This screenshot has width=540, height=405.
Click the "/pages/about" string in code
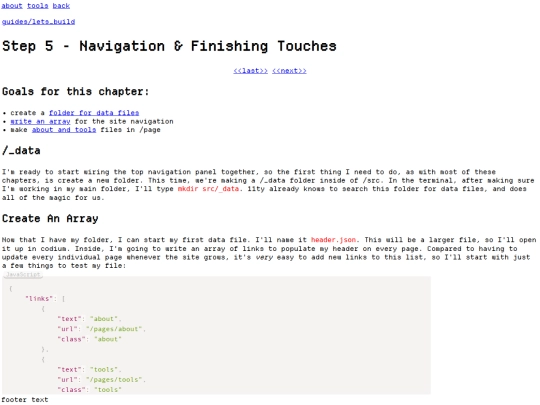click(114, 329)
